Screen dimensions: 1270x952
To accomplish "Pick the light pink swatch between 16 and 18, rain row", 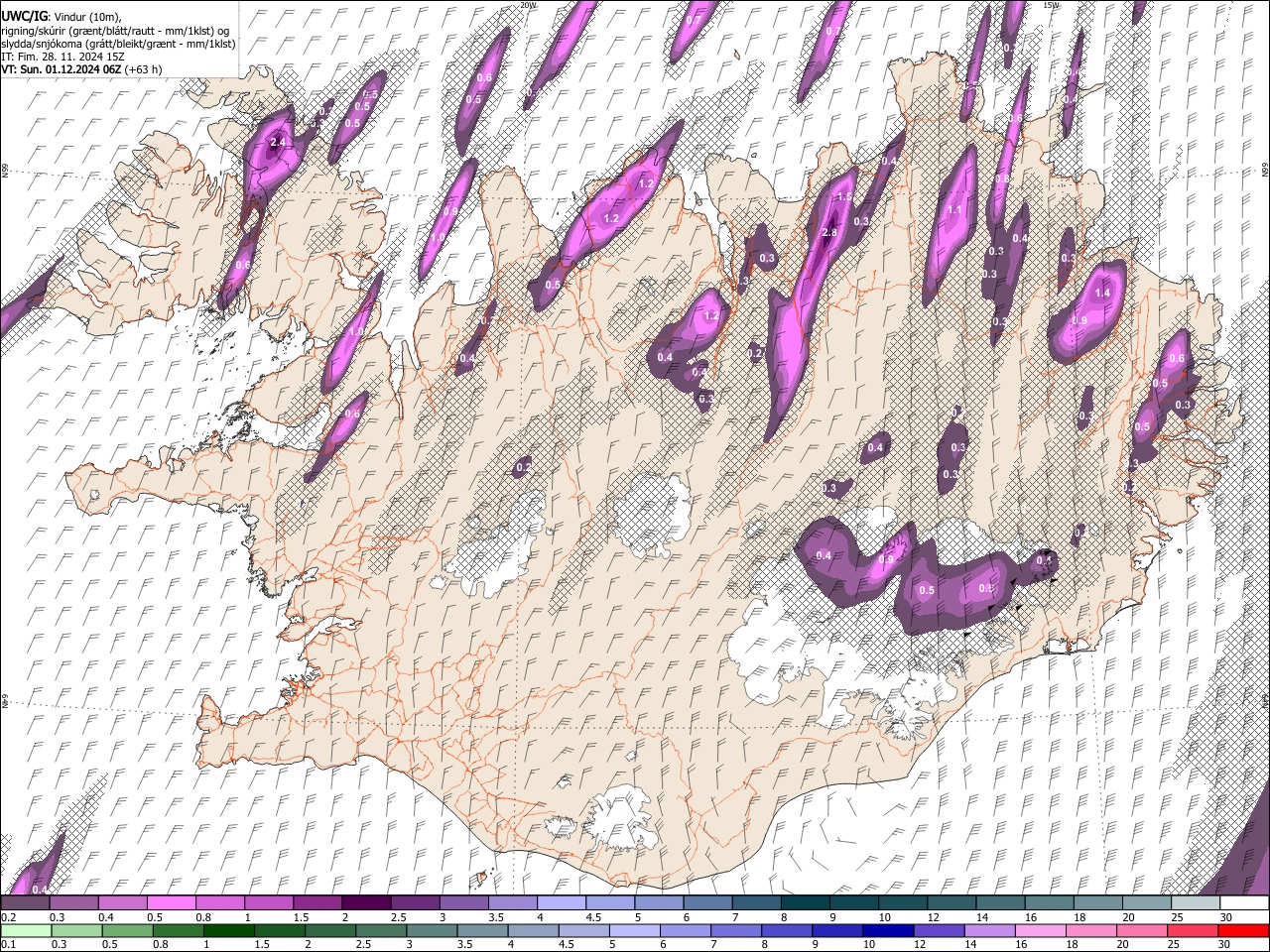I will (1040, 931).
